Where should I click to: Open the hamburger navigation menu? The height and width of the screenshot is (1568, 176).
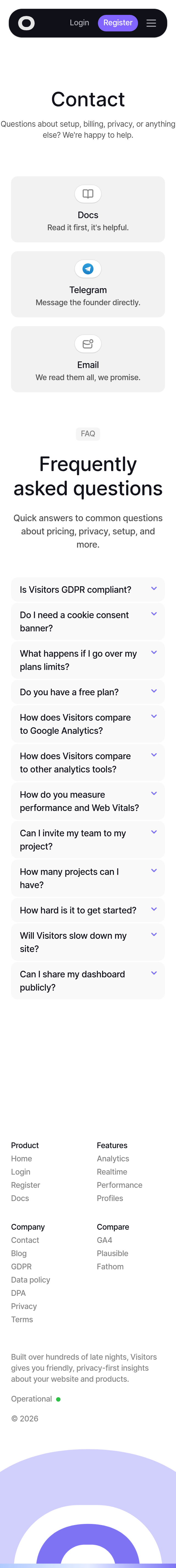pyautogui.click(x=151, y=23)
